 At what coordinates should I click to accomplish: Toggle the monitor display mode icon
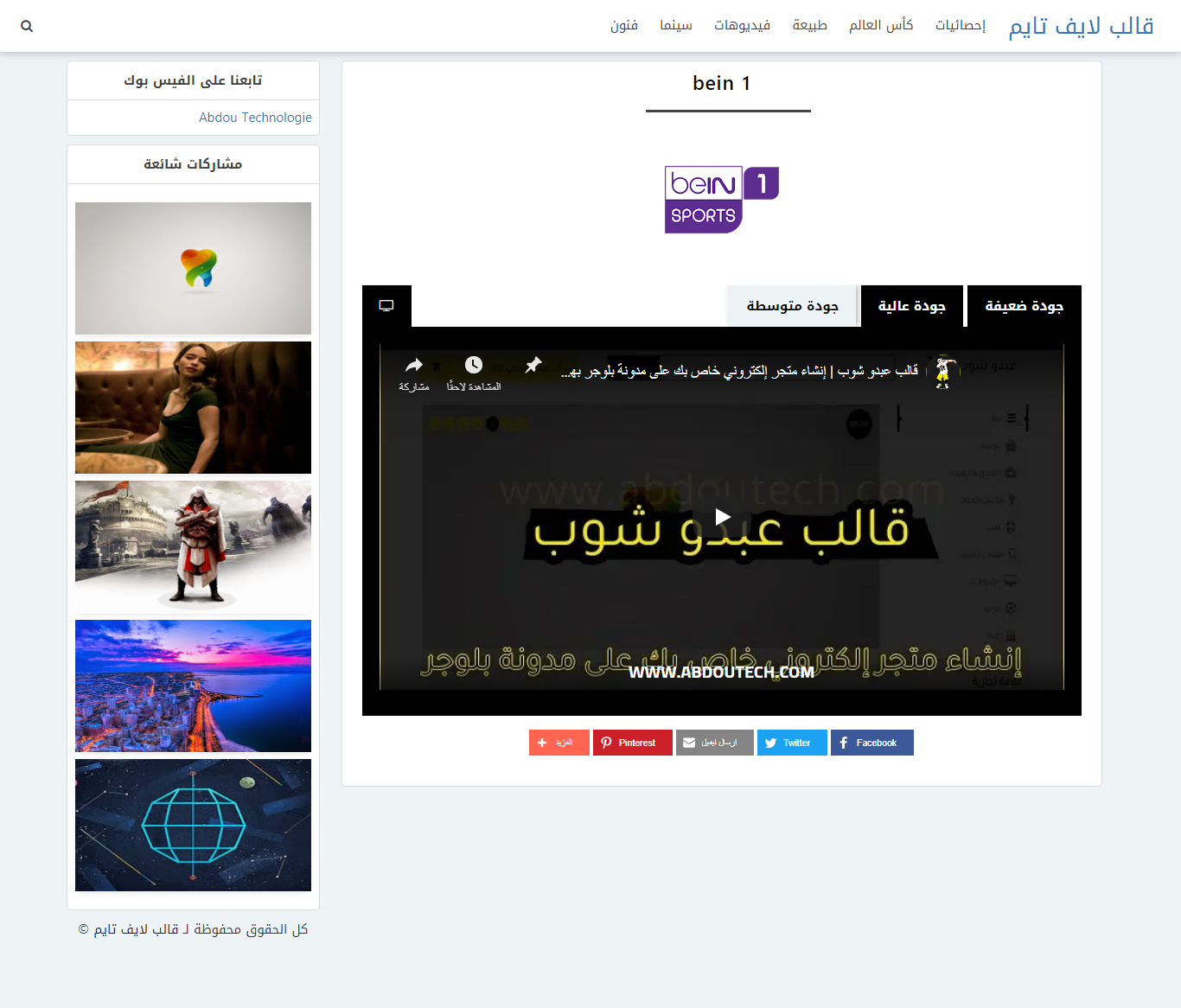point(386,306)
